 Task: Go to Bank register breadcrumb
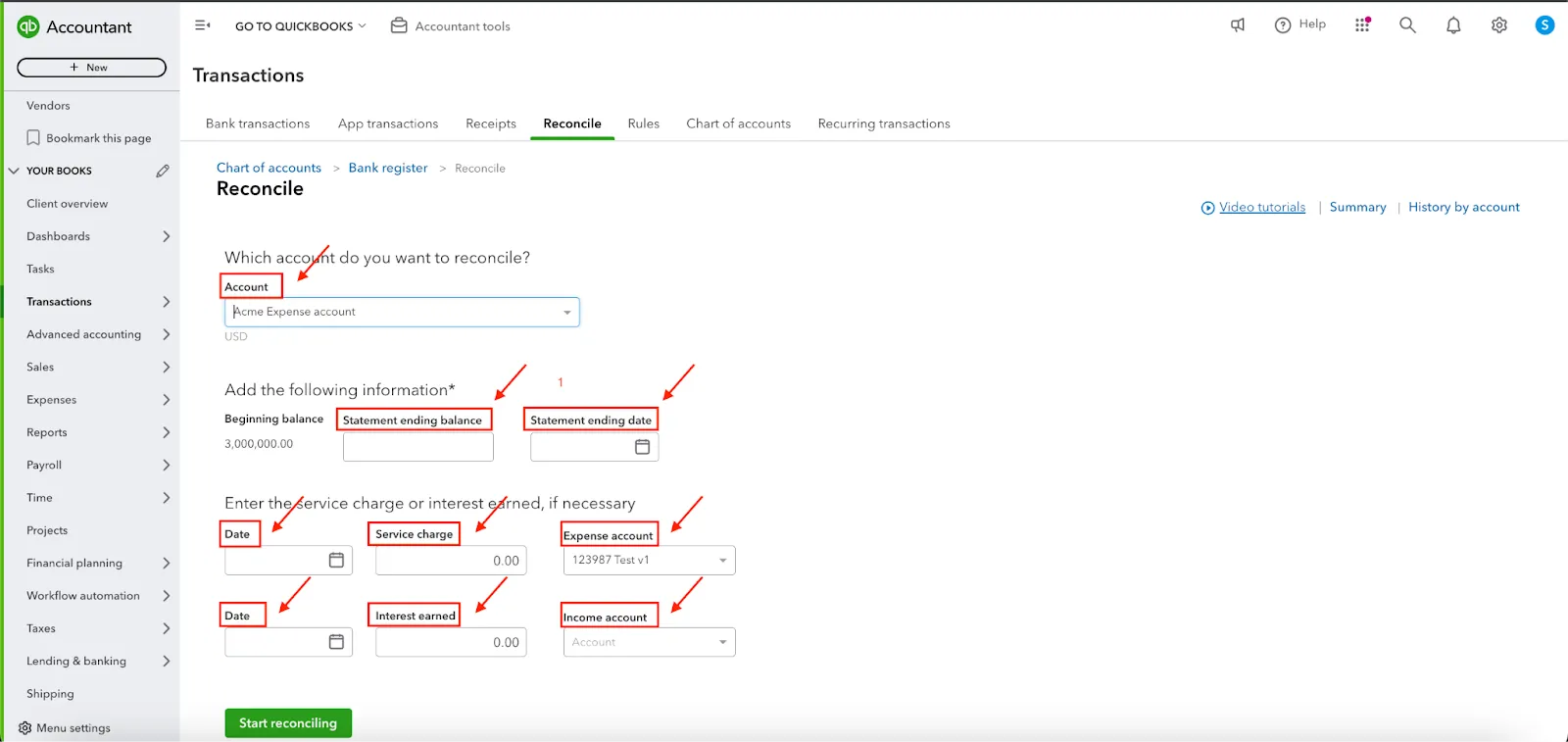coord(388,168)
